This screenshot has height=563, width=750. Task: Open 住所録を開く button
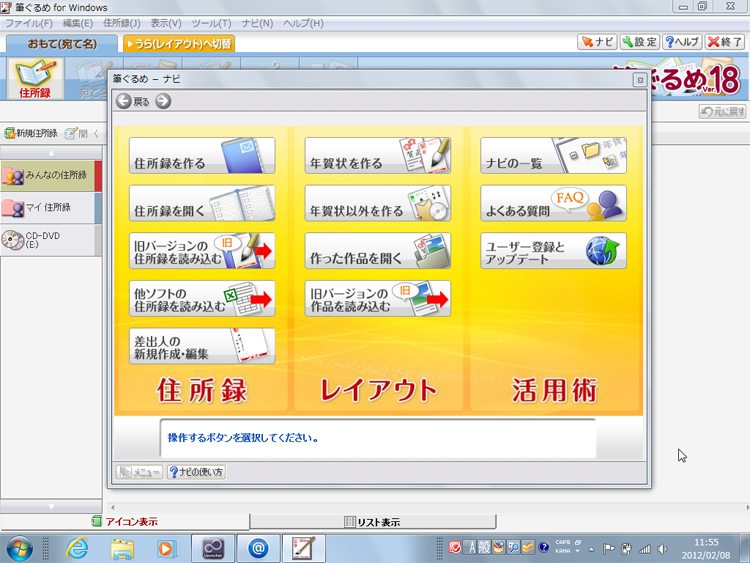tap(202, 203)
